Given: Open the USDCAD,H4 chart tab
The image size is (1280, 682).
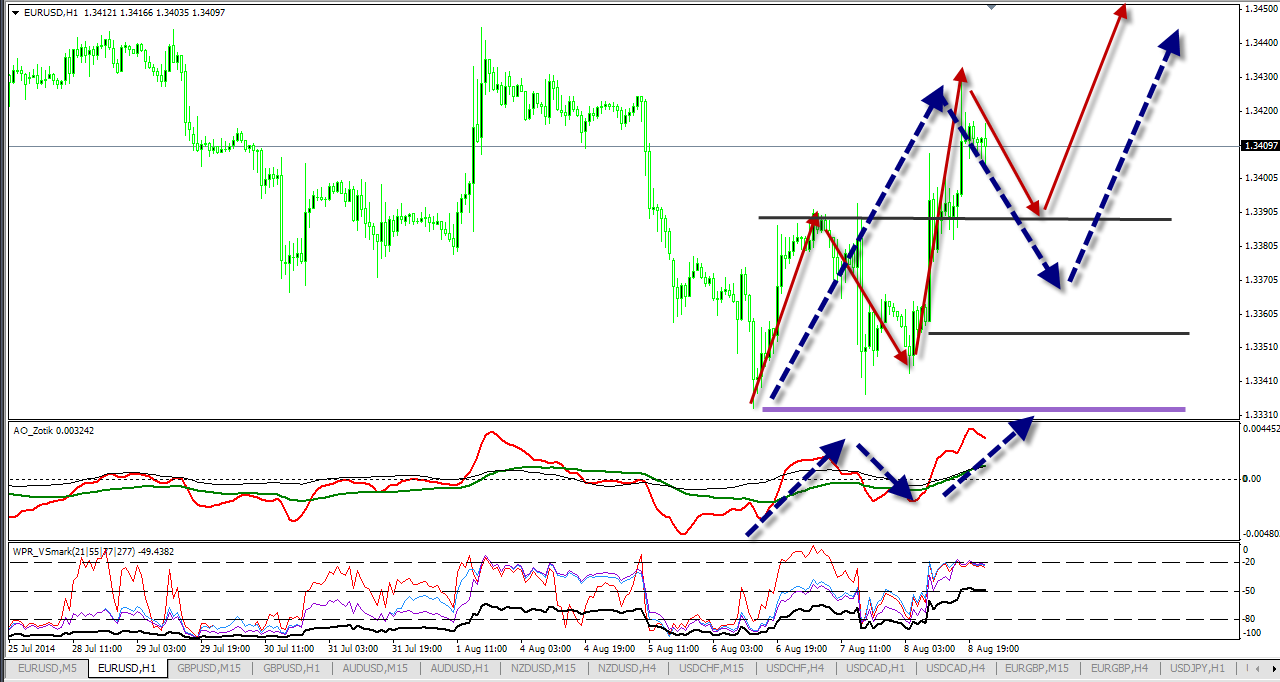Looking at the screenshot, I should coord(955,668).
